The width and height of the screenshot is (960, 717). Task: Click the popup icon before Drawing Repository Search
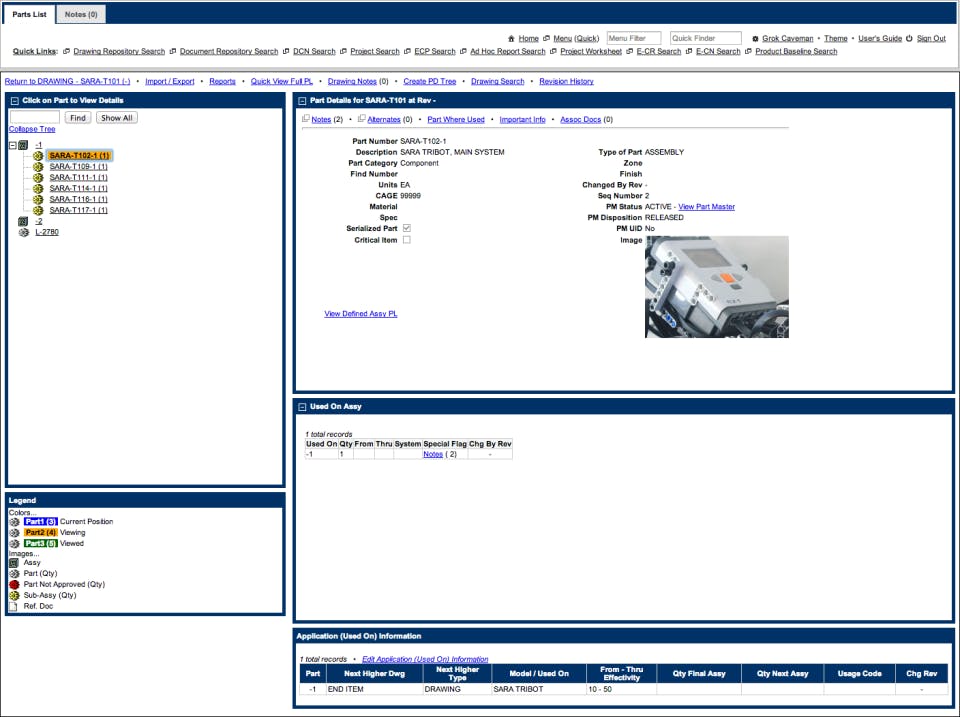tap(66, 51)
